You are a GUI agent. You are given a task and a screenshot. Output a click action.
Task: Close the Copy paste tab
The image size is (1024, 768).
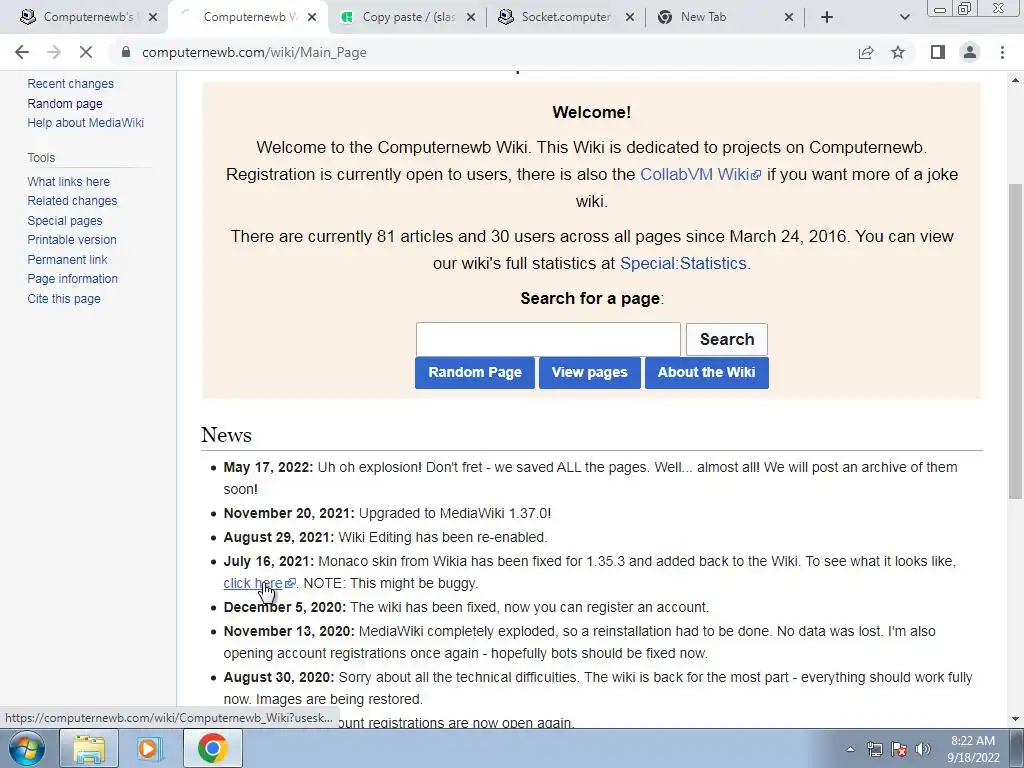[x=471, y=17]
